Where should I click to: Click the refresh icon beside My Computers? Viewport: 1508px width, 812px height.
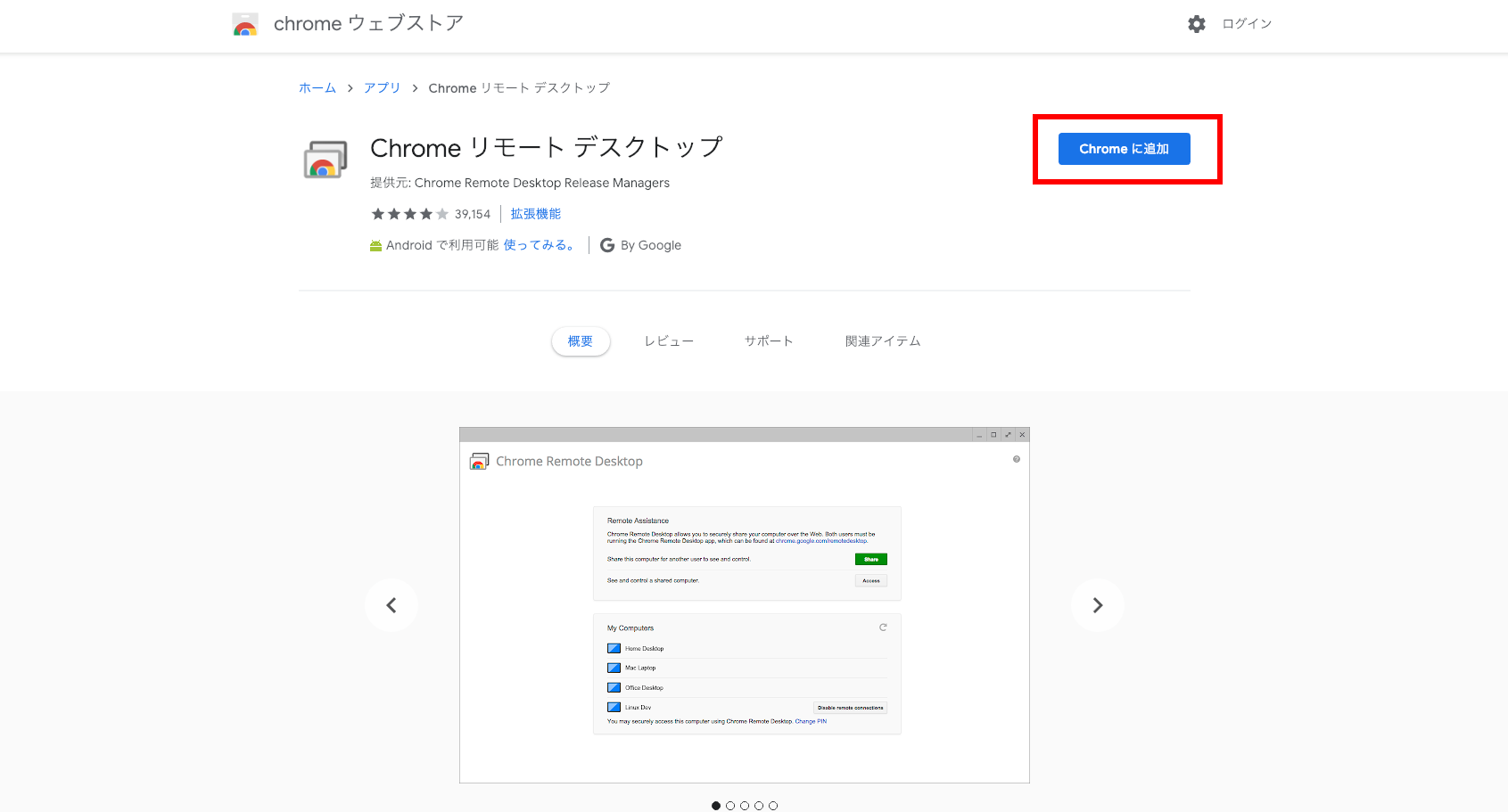point(883,627)
